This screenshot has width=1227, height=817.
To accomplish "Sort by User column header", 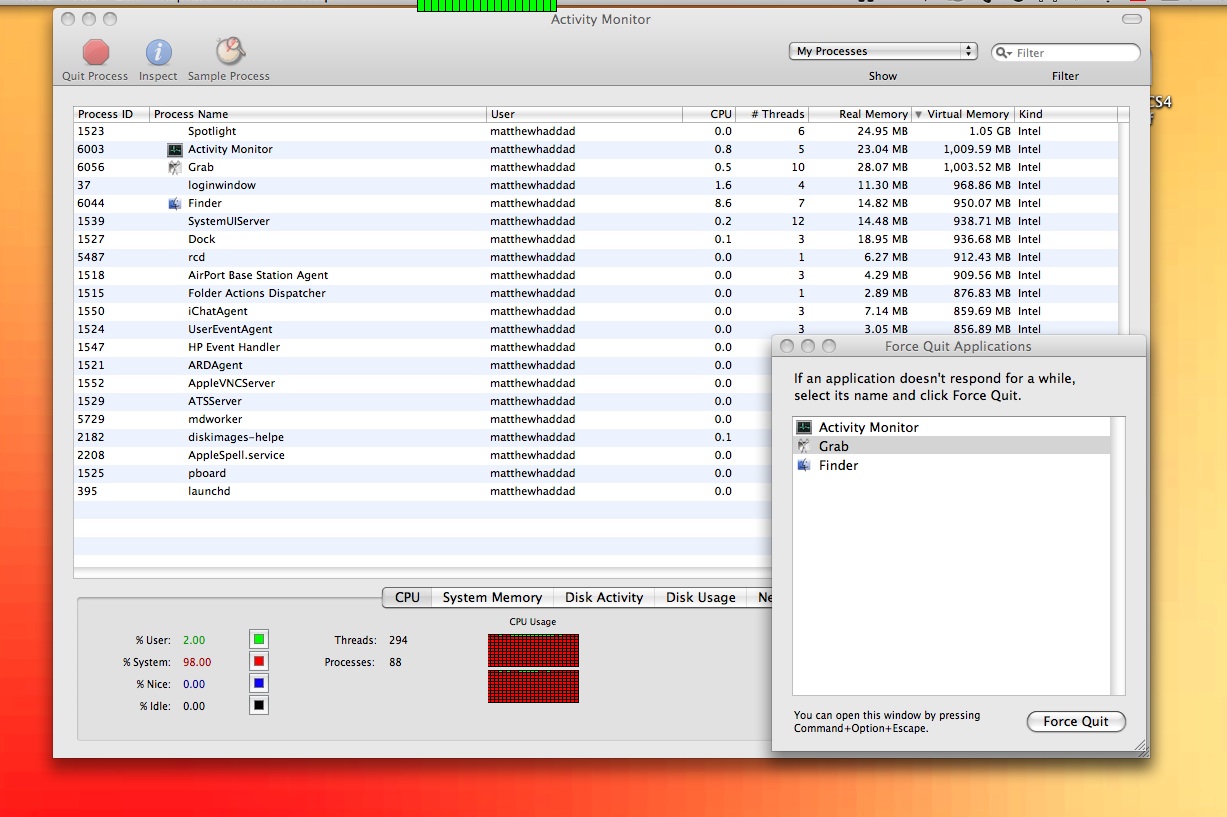I will [585, 114].
